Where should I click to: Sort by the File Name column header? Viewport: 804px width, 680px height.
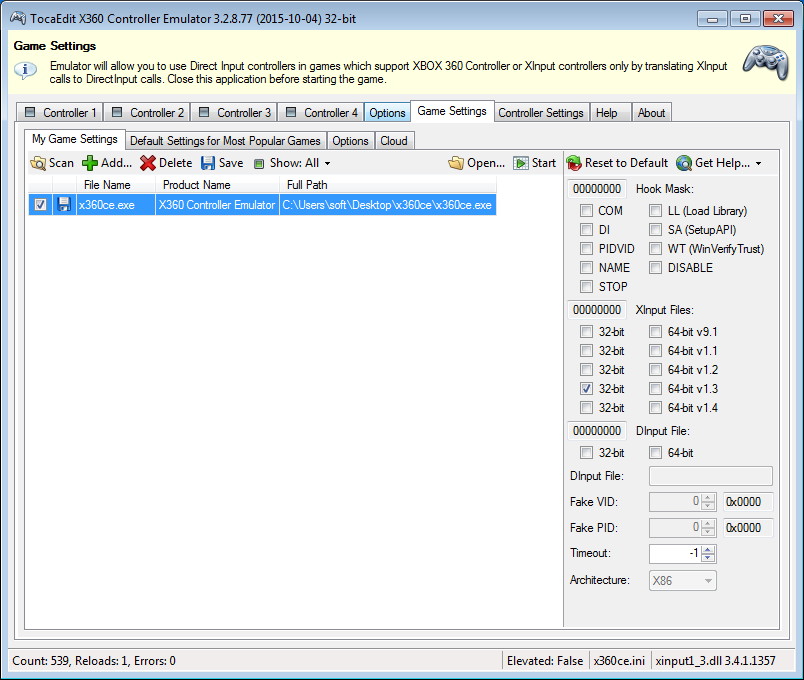tap(116, 185)
